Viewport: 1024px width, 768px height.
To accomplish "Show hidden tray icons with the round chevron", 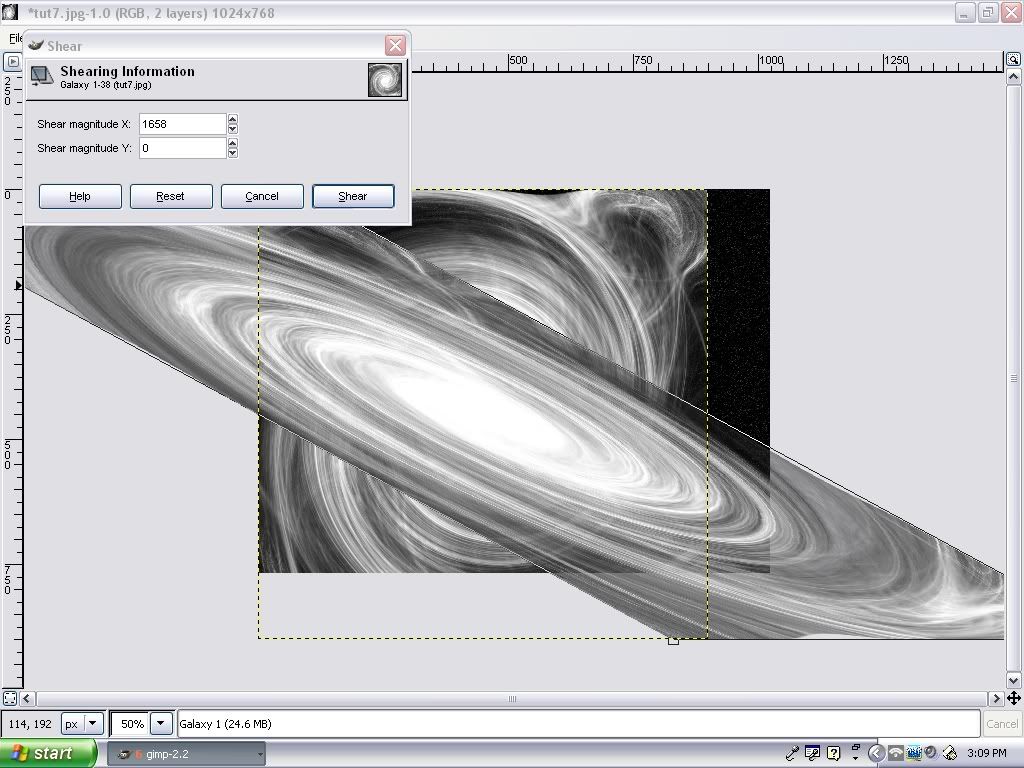I will tap(876, 753).
